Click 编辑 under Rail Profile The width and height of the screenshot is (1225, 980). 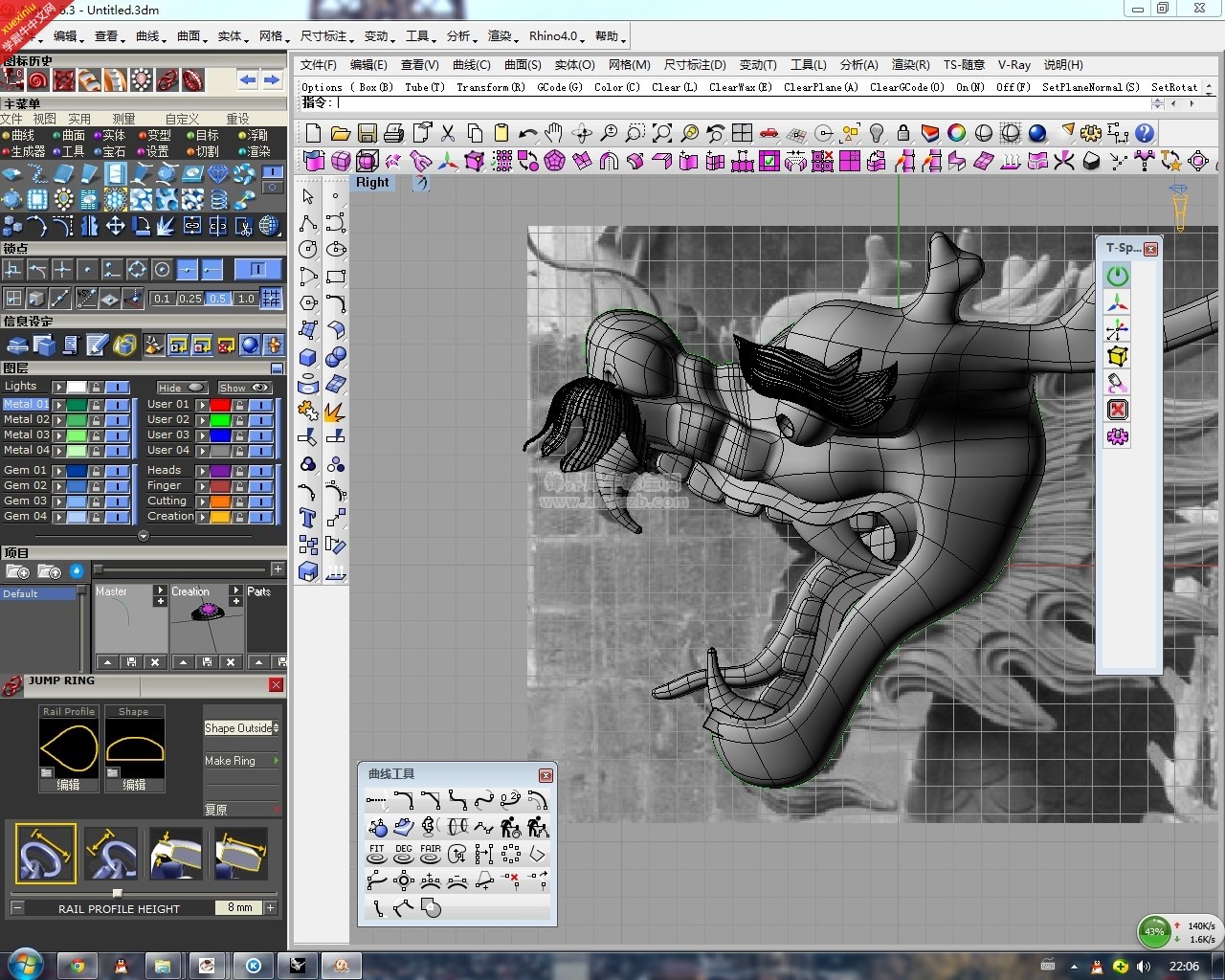click(x=68, y=785)
